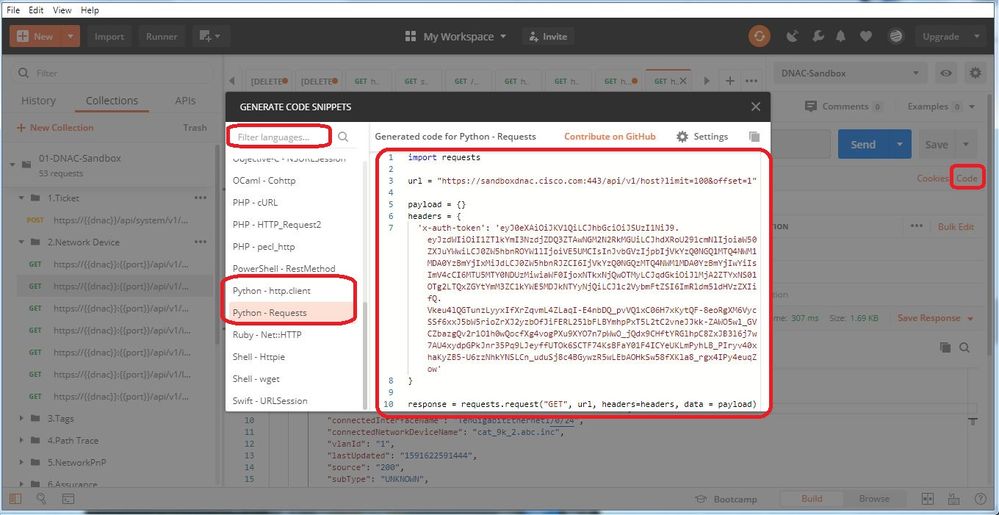Image resolution: width=999 pixels, height=515 pixels.
Task: Expand the 5.NetworkPnP folder
Action: (22, 462)
